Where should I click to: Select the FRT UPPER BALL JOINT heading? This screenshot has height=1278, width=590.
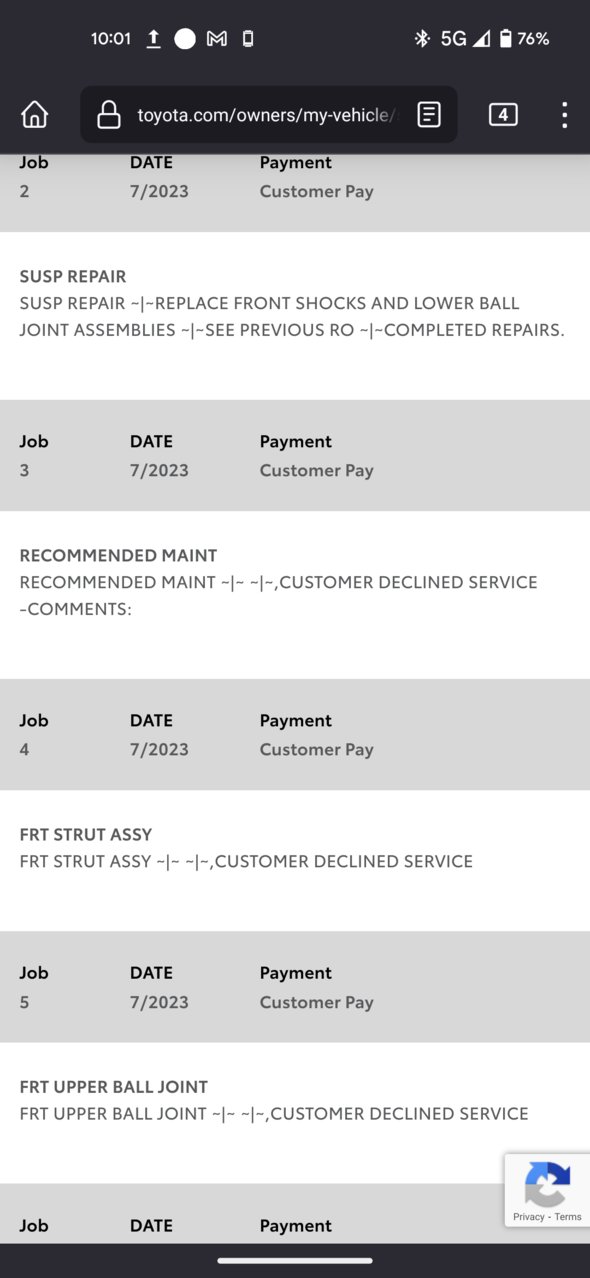[114, 1086]
